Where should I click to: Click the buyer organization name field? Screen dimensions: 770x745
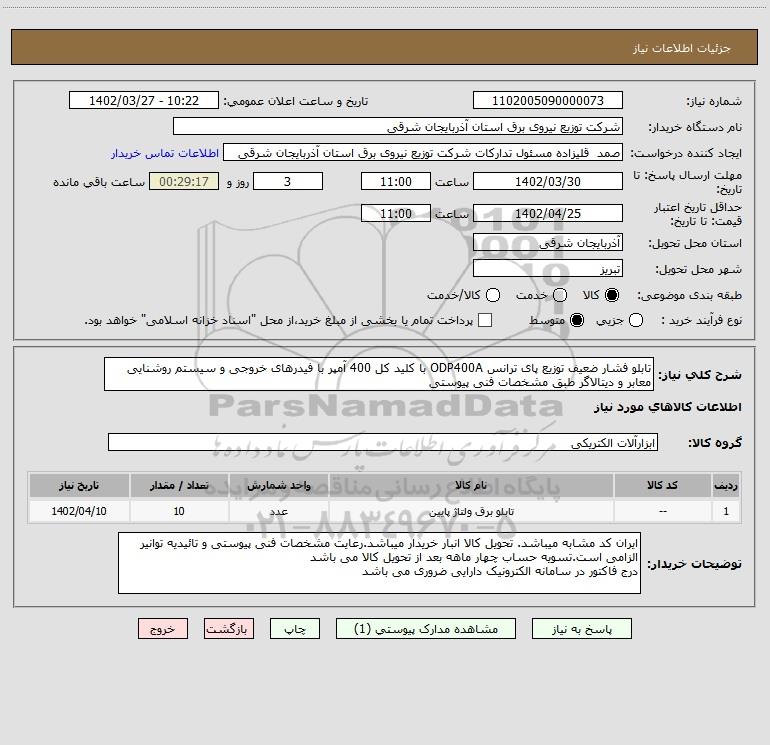click(398, 127)
